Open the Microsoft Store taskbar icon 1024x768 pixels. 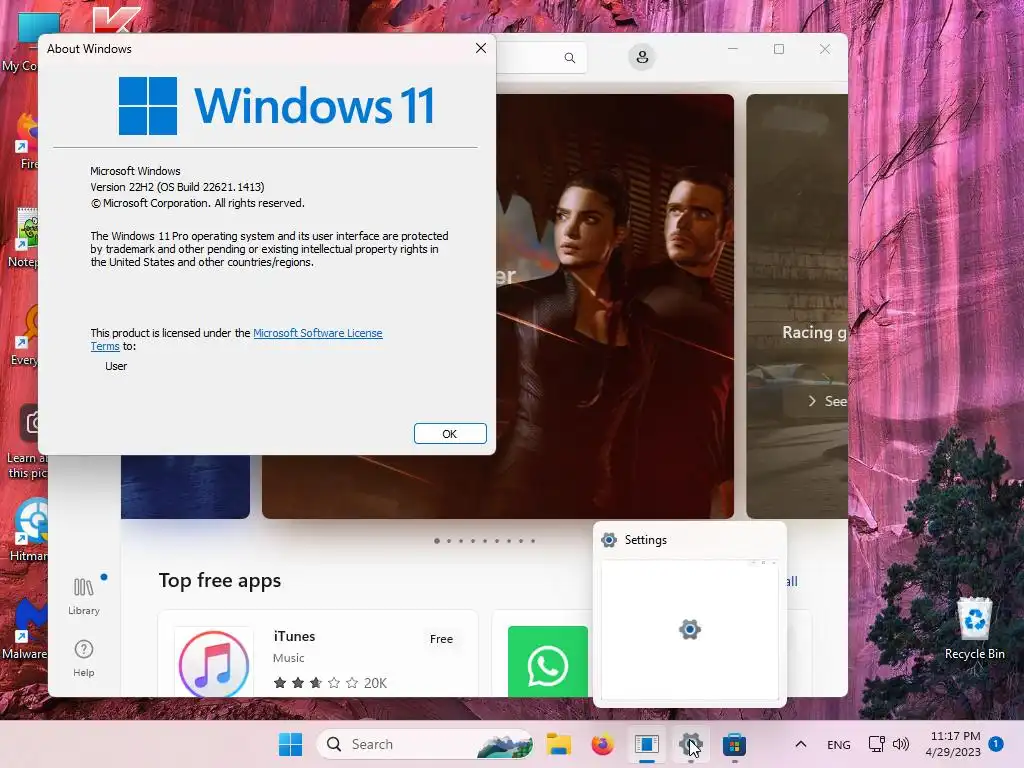click(734, 744)
